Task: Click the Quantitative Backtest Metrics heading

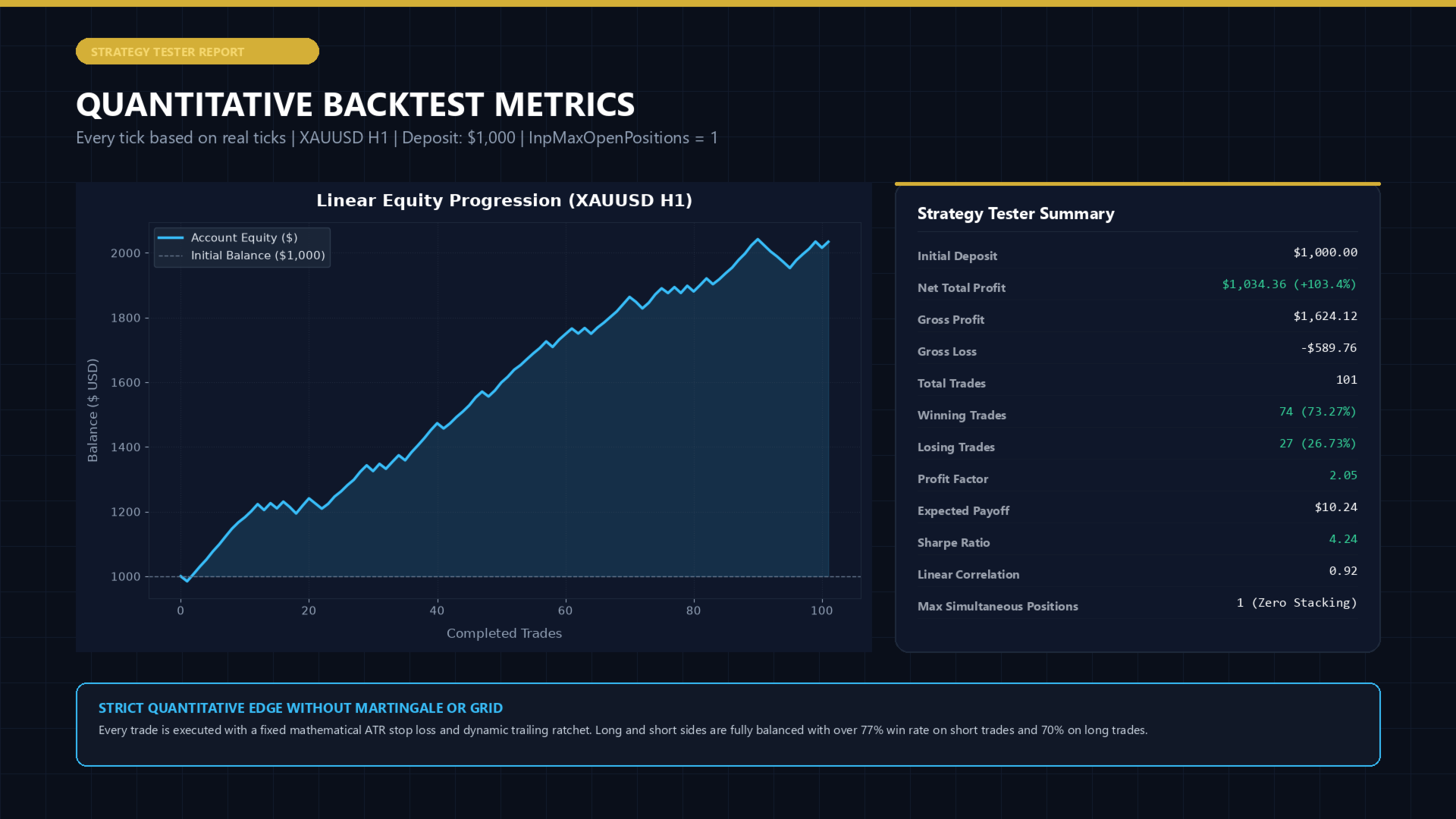Action: [x=355, y=105]
